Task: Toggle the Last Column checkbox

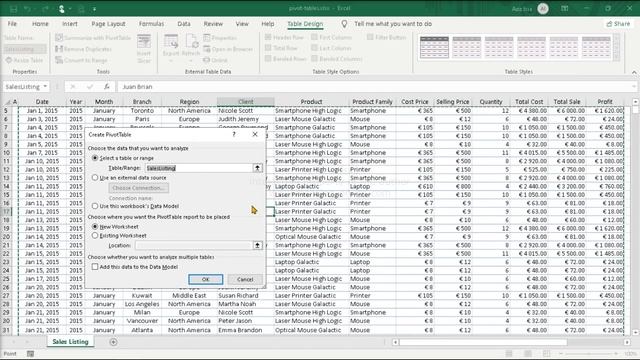Action: coord(315,48)
